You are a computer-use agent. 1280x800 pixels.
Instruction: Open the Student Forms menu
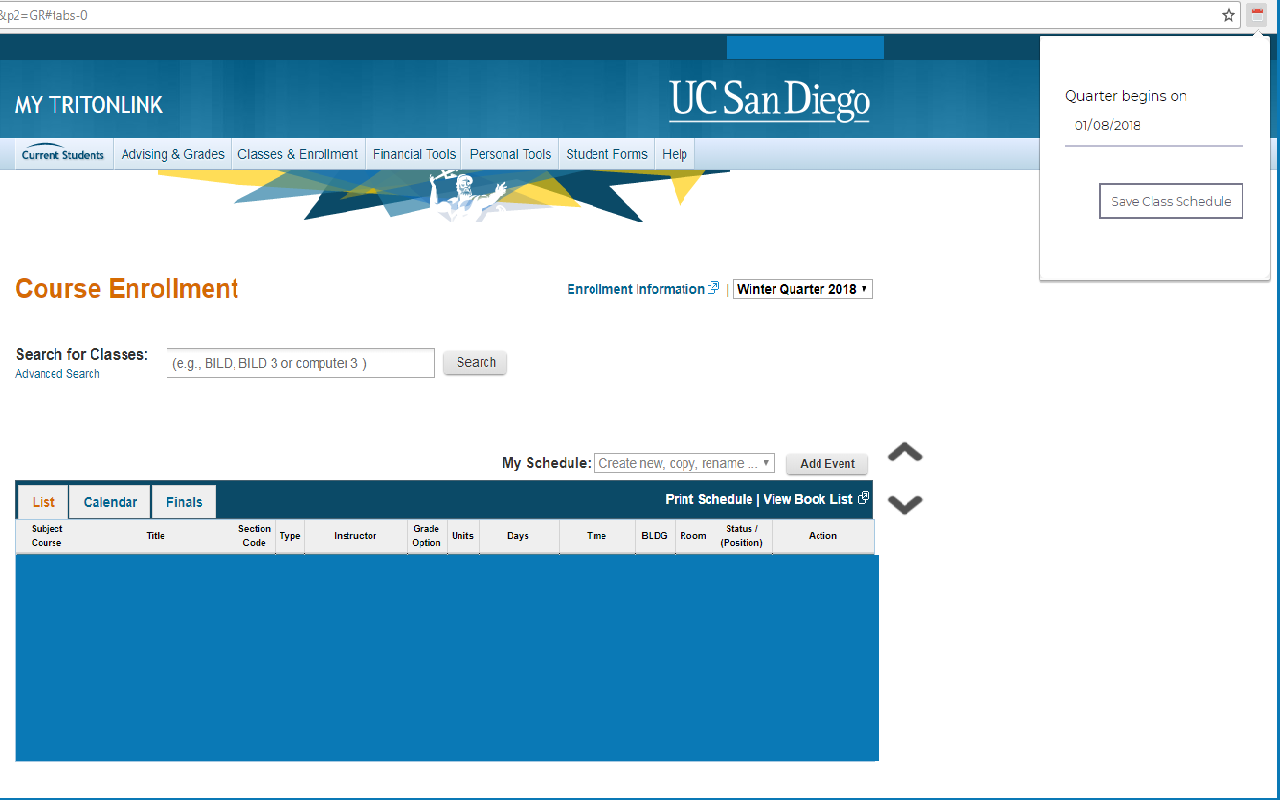[606, 153]
